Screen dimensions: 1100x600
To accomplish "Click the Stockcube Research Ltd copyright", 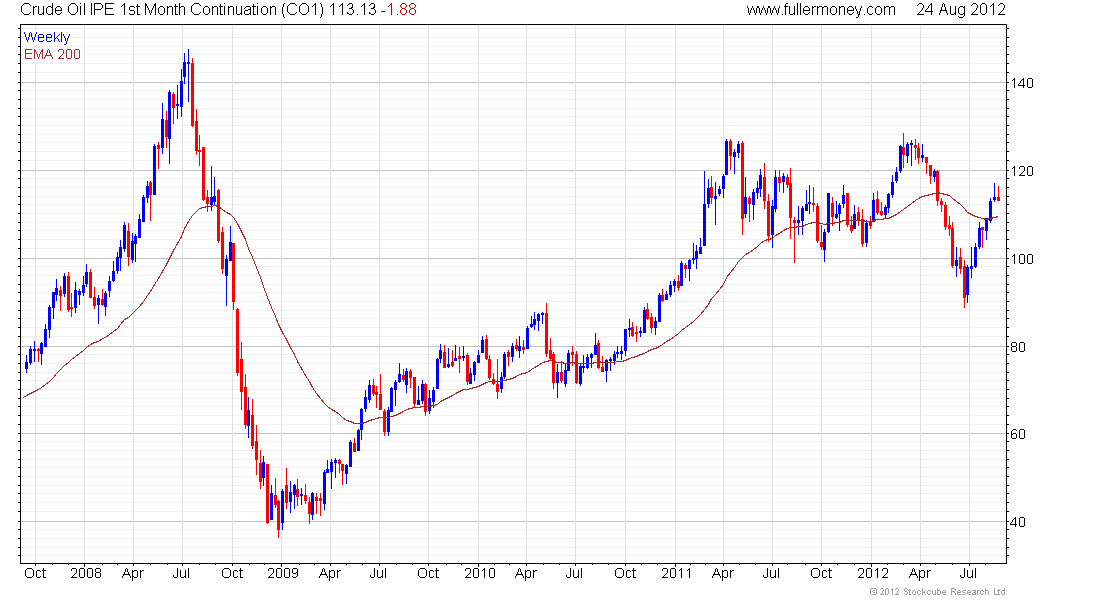I will 937,592.
